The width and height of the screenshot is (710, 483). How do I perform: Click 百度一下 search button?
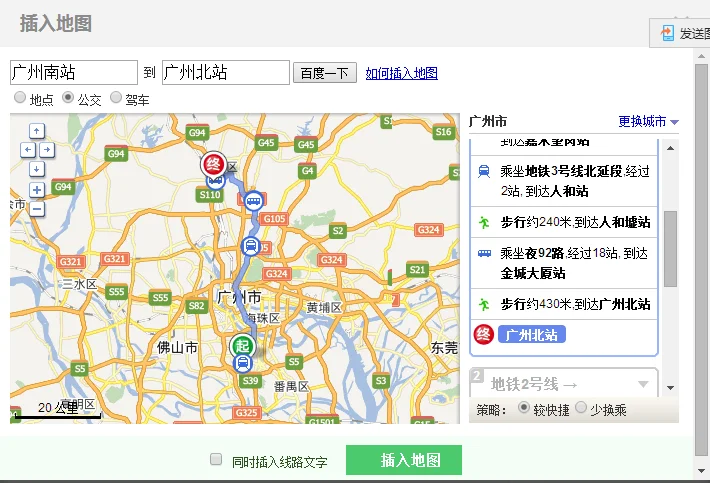pos(325,73)
